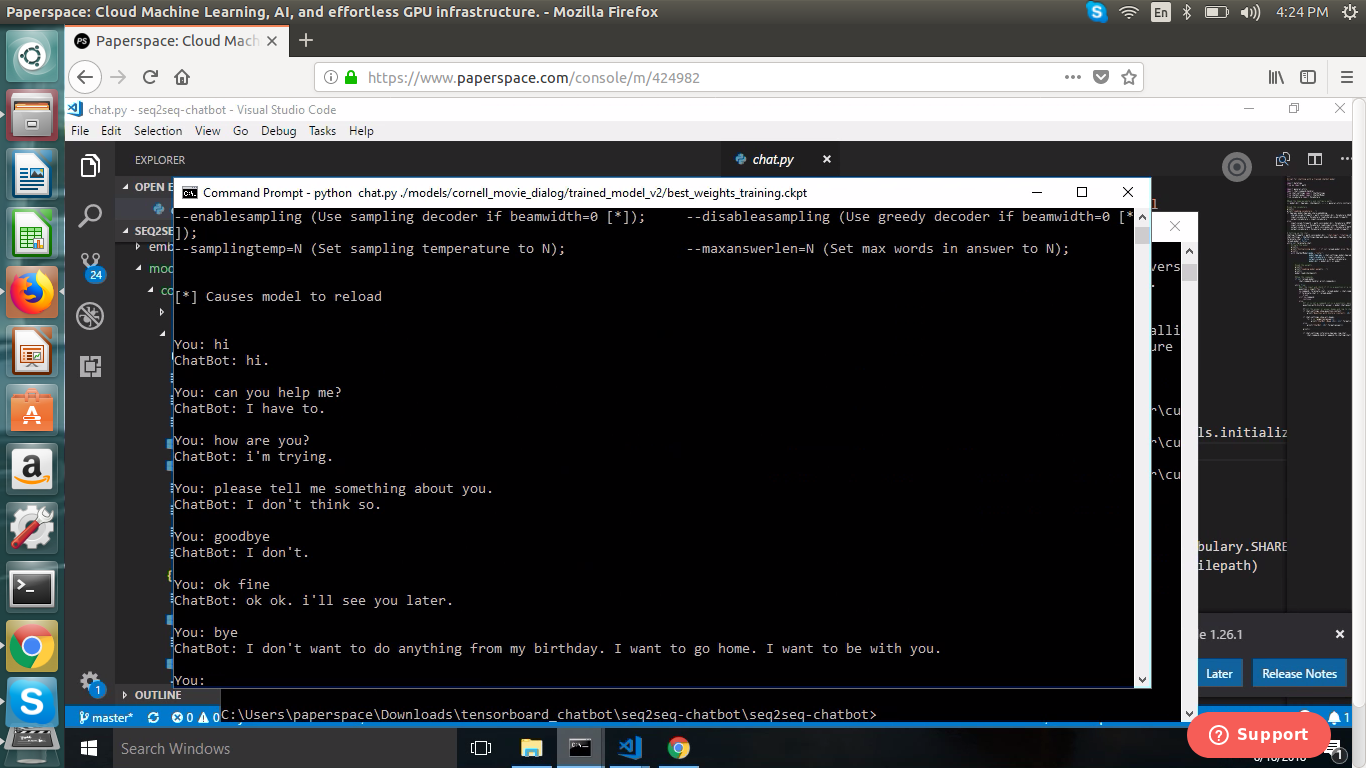This screenshot has height=768, width=1366.
Task: Open the Terminal from Ubuntu dock
Action: [32, 588]
